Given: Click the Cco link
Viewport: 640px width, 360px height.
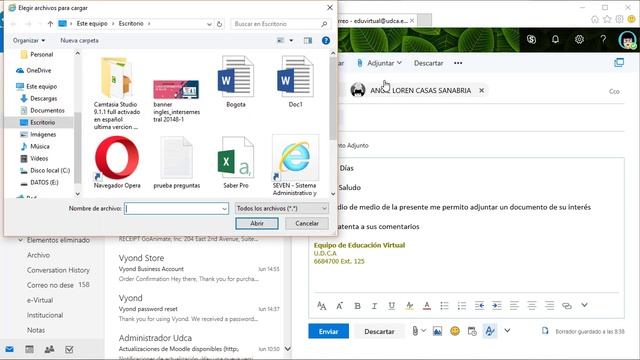Looking at the screenshot, I should coord(614,91).
